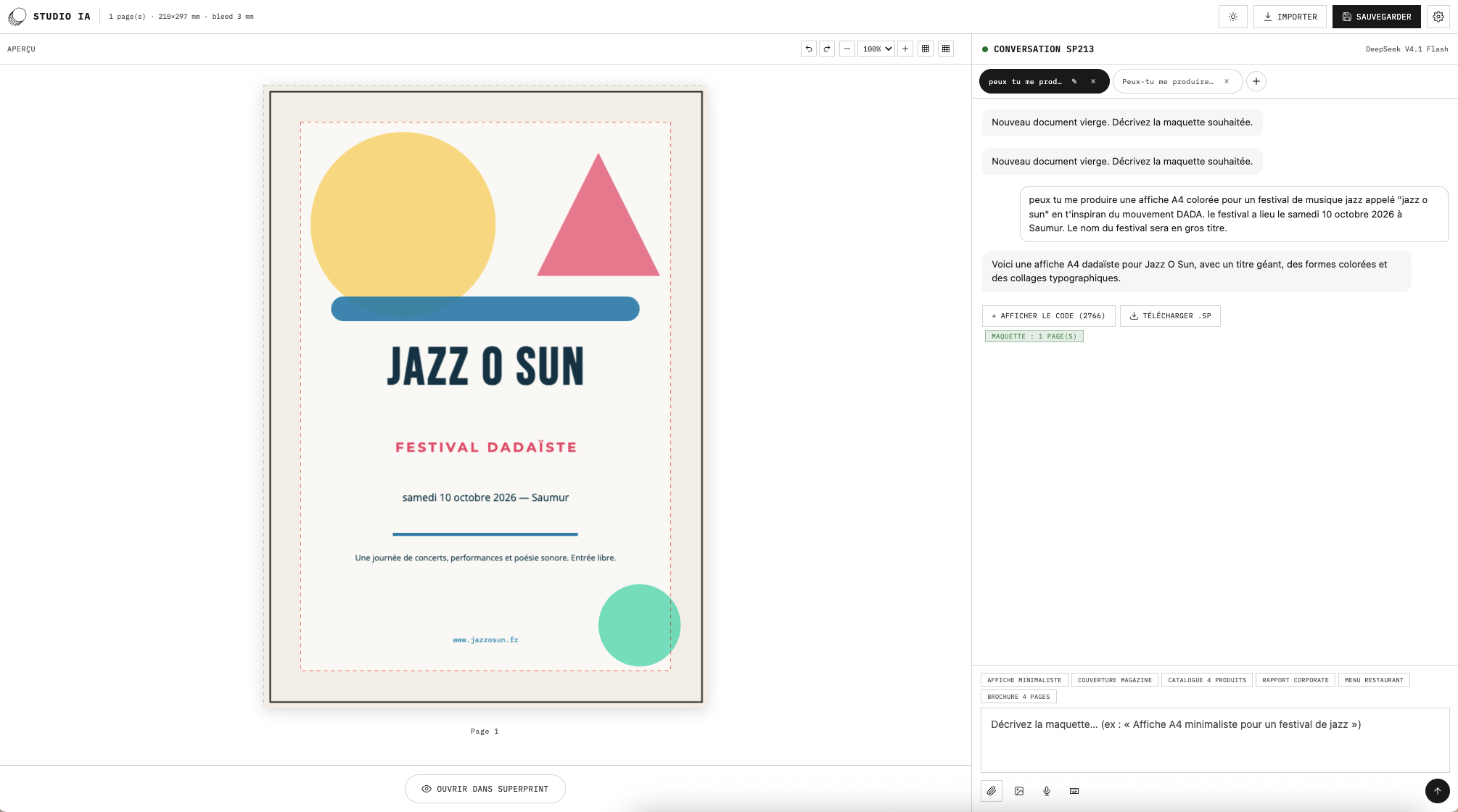Click the APERÇU panel label

(21, 49)
